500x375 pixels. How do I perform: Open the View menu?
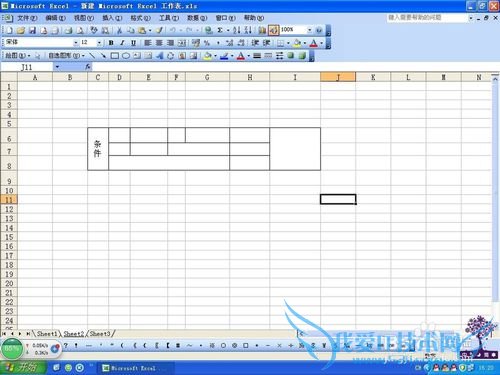[x=84, y=18]
